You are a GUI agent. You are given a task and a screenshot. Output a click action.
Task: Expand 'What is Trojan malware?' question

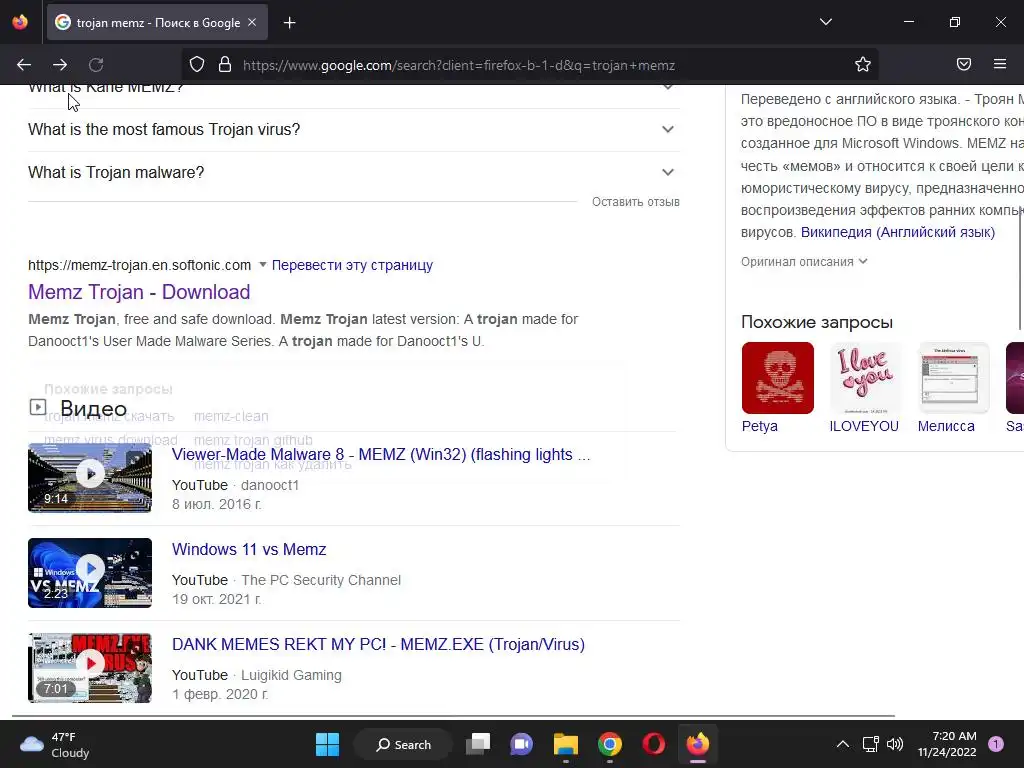tap(354, 172)
